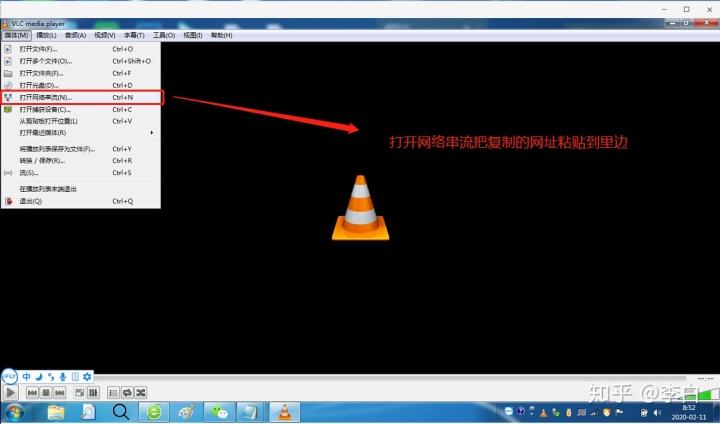Choose 打开文件夹(F)... menu entry

tap(81, 73)
